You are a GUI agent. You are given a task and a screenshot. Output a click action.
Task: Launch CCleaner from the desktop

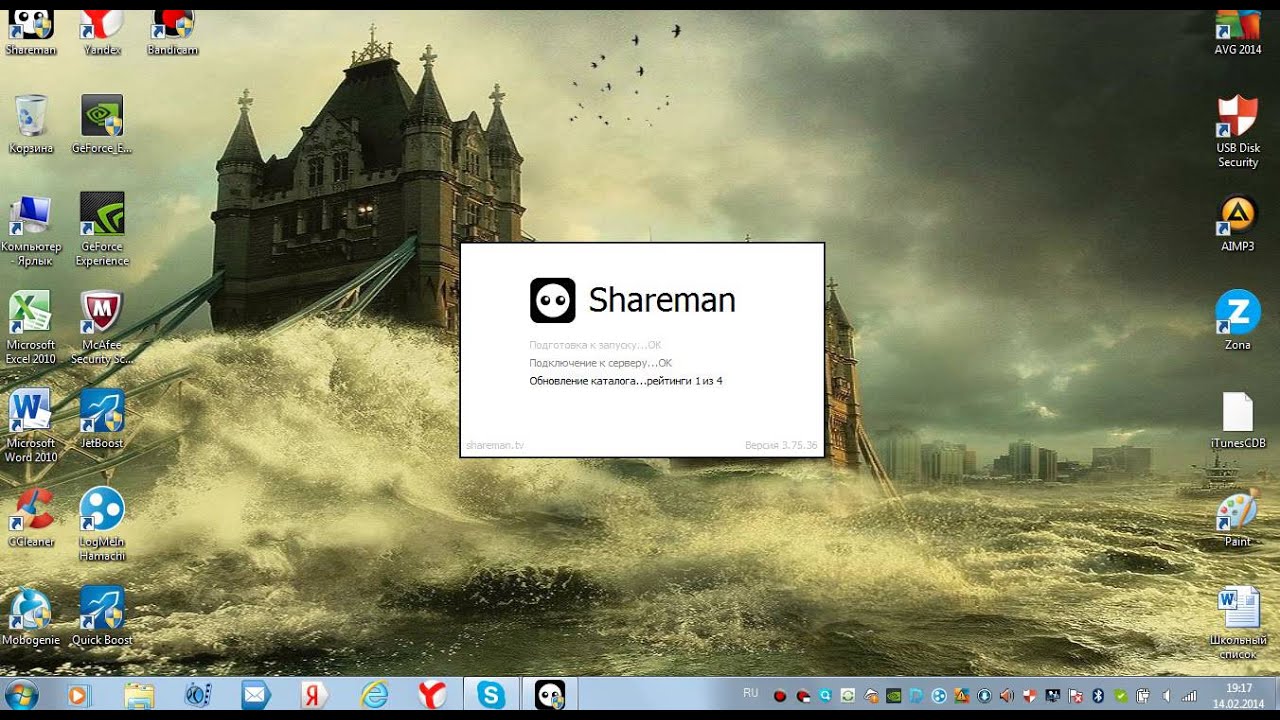pos(31,518)
